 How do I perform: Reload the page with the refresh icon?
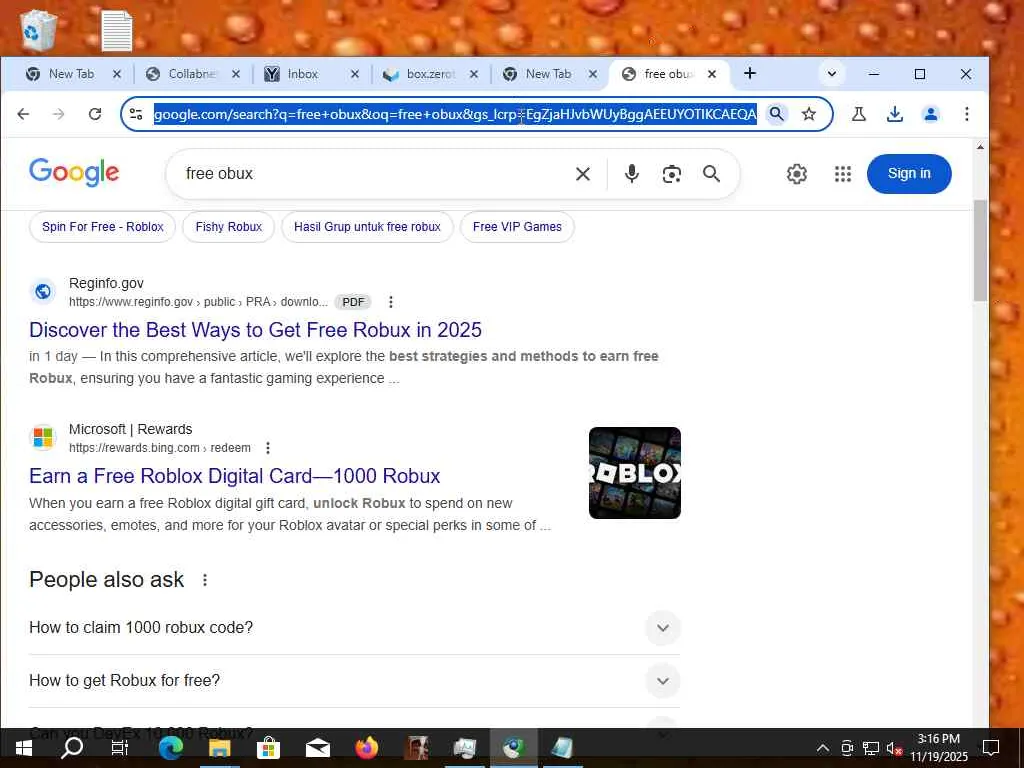(x=95, y=114)
